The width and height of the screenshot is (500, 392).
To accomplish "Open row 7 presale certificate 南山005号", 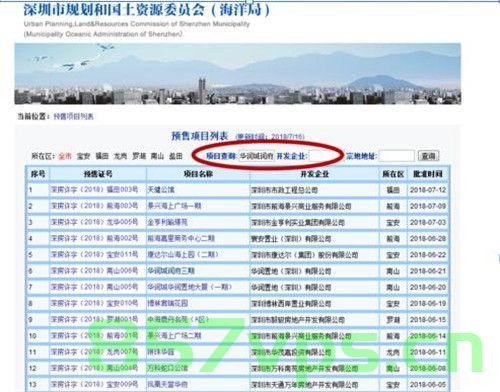I will (x=94, y=287).
